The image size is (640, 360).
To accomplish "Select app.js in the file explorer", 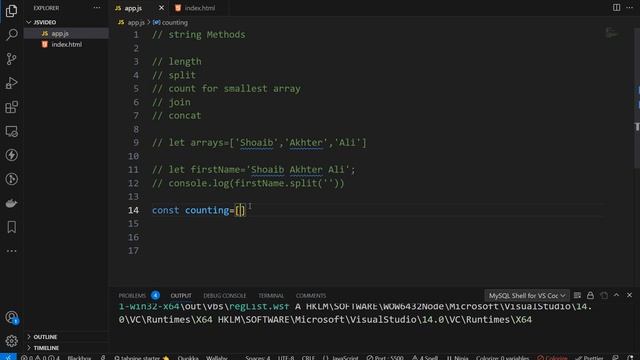I will point(66,33).
